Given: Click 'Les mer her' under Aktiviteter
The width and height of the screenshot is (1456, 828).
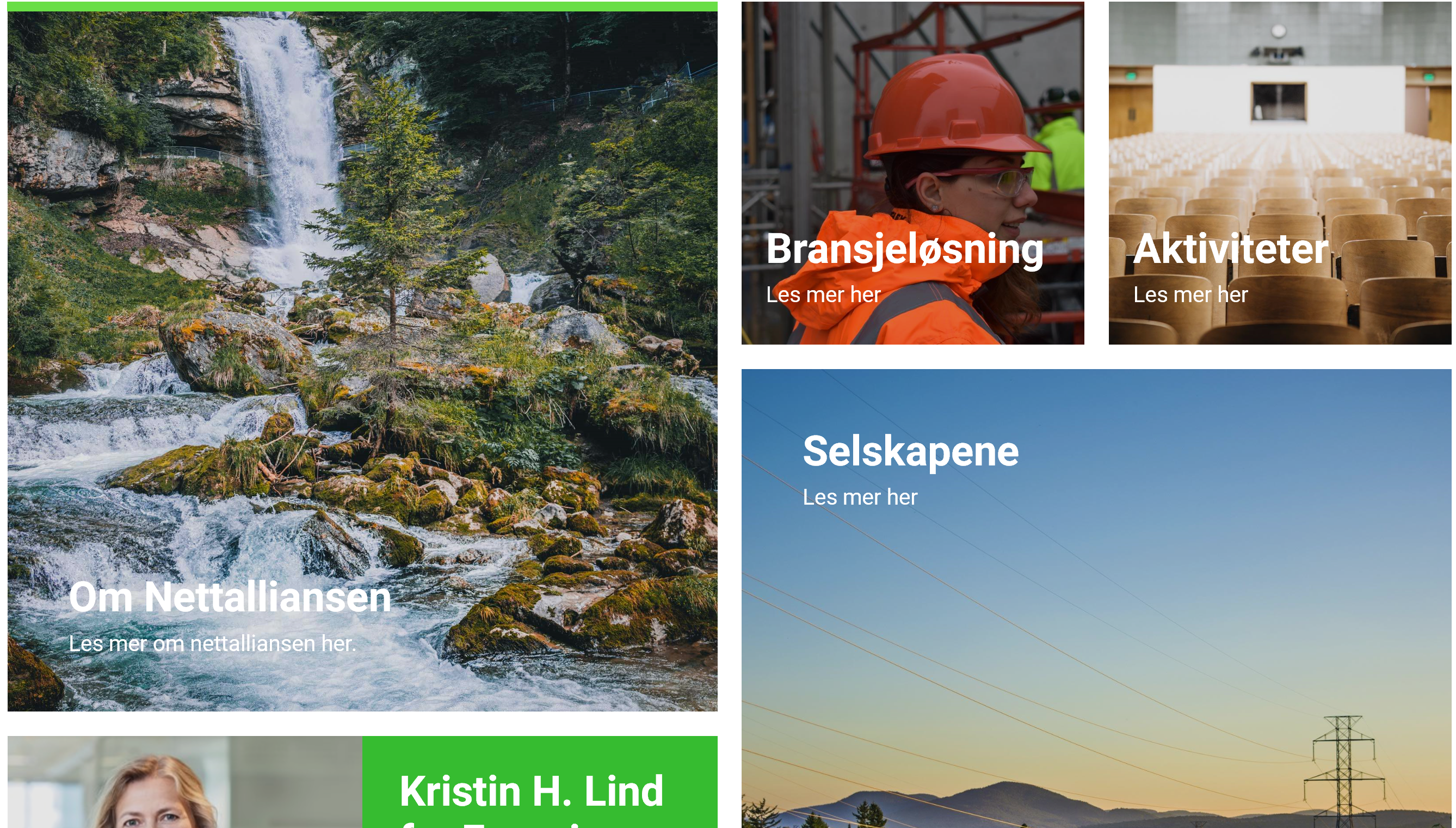Looking at the screenshot, I should coord(1190,295).
